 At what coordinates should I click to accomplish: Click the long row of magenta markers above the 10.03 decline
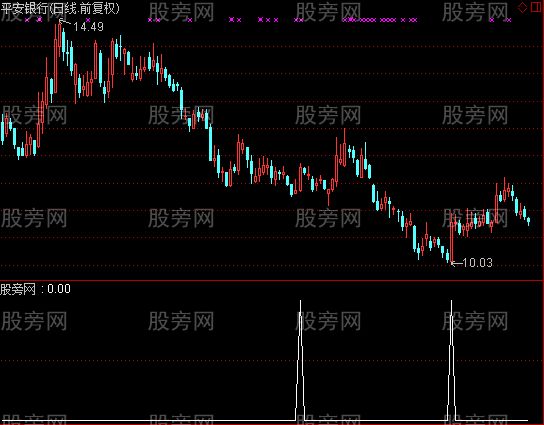pos(379,20)
